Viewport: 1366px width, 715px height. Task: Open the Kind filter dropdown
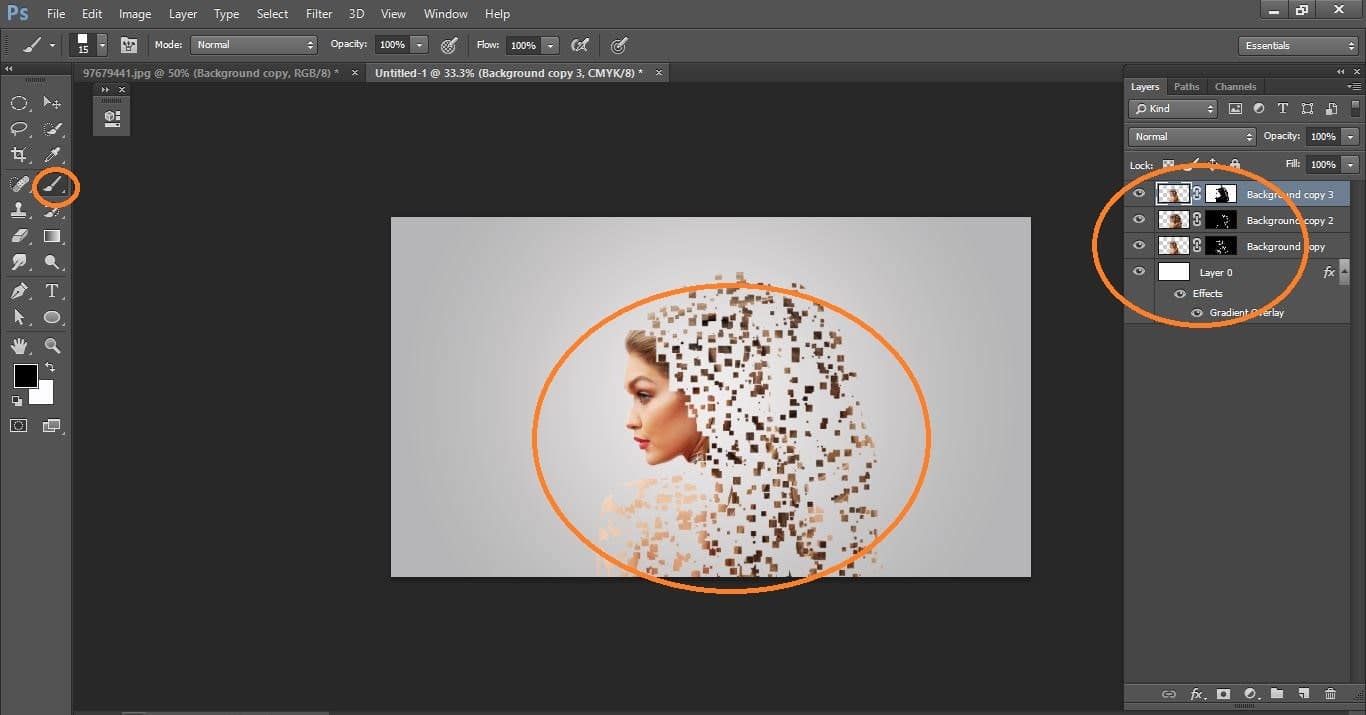1172,108
